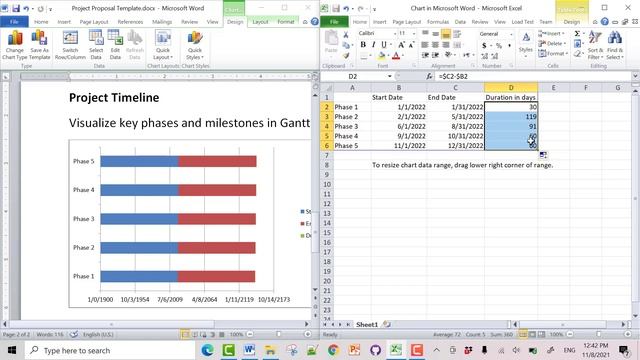The width and height of the screenshot is (640, 360).
Task: Apply the yellow Fill Color in Excel
Action: pyautogui.click(x=382, y=56)
